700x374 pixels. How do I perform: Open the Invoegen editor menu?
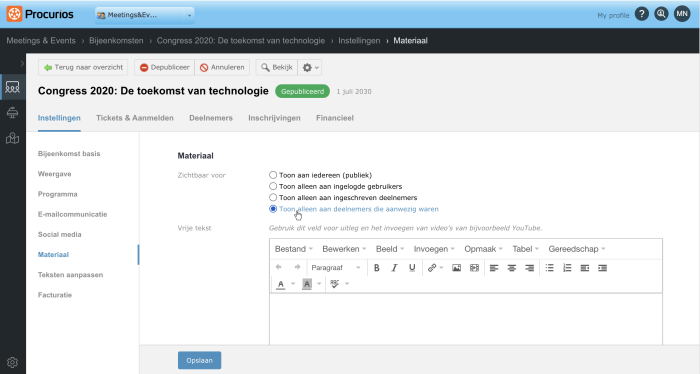pos(434,249)
